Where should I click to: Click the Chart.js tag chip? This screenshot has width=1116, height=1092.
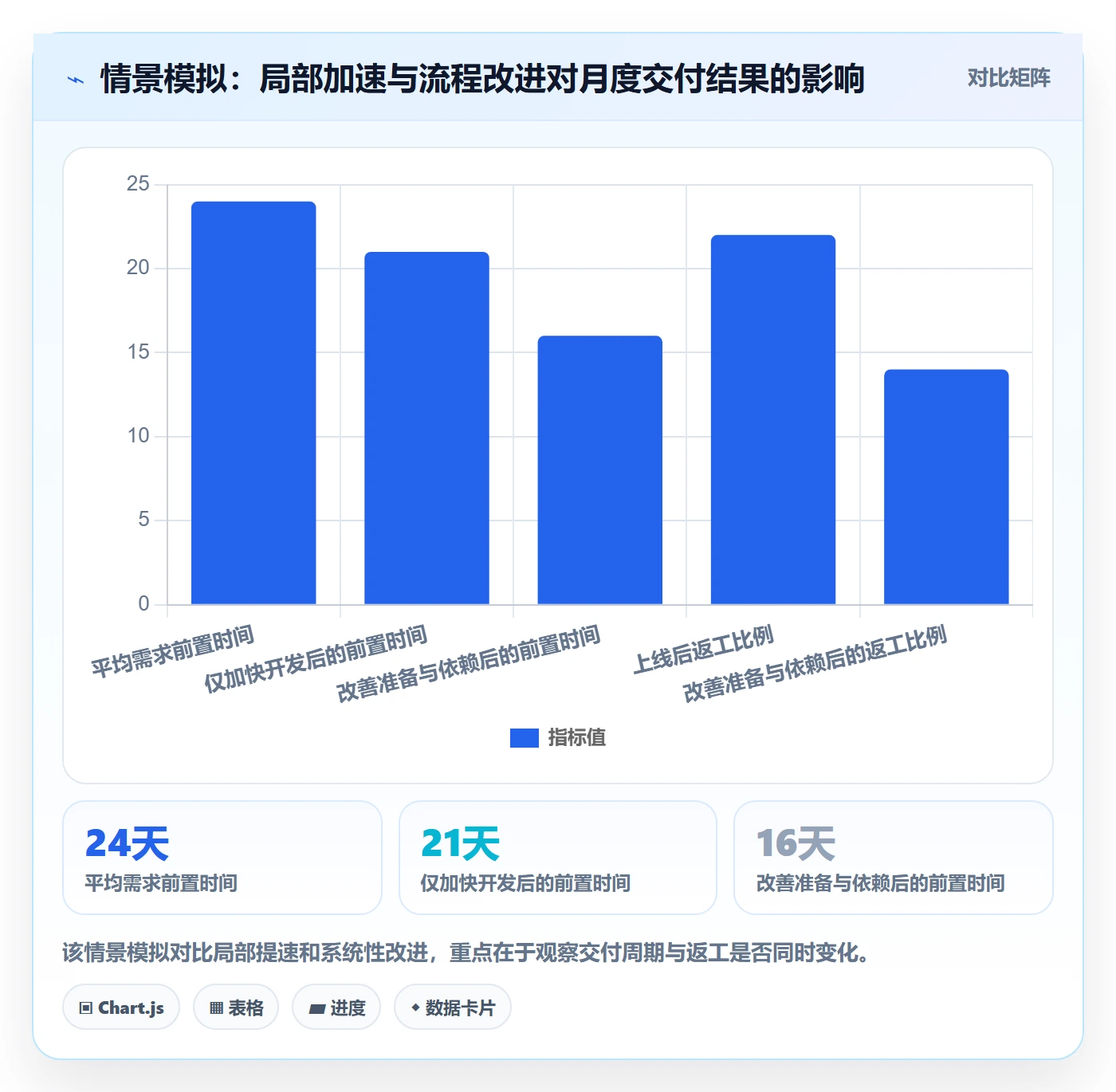121,1008
